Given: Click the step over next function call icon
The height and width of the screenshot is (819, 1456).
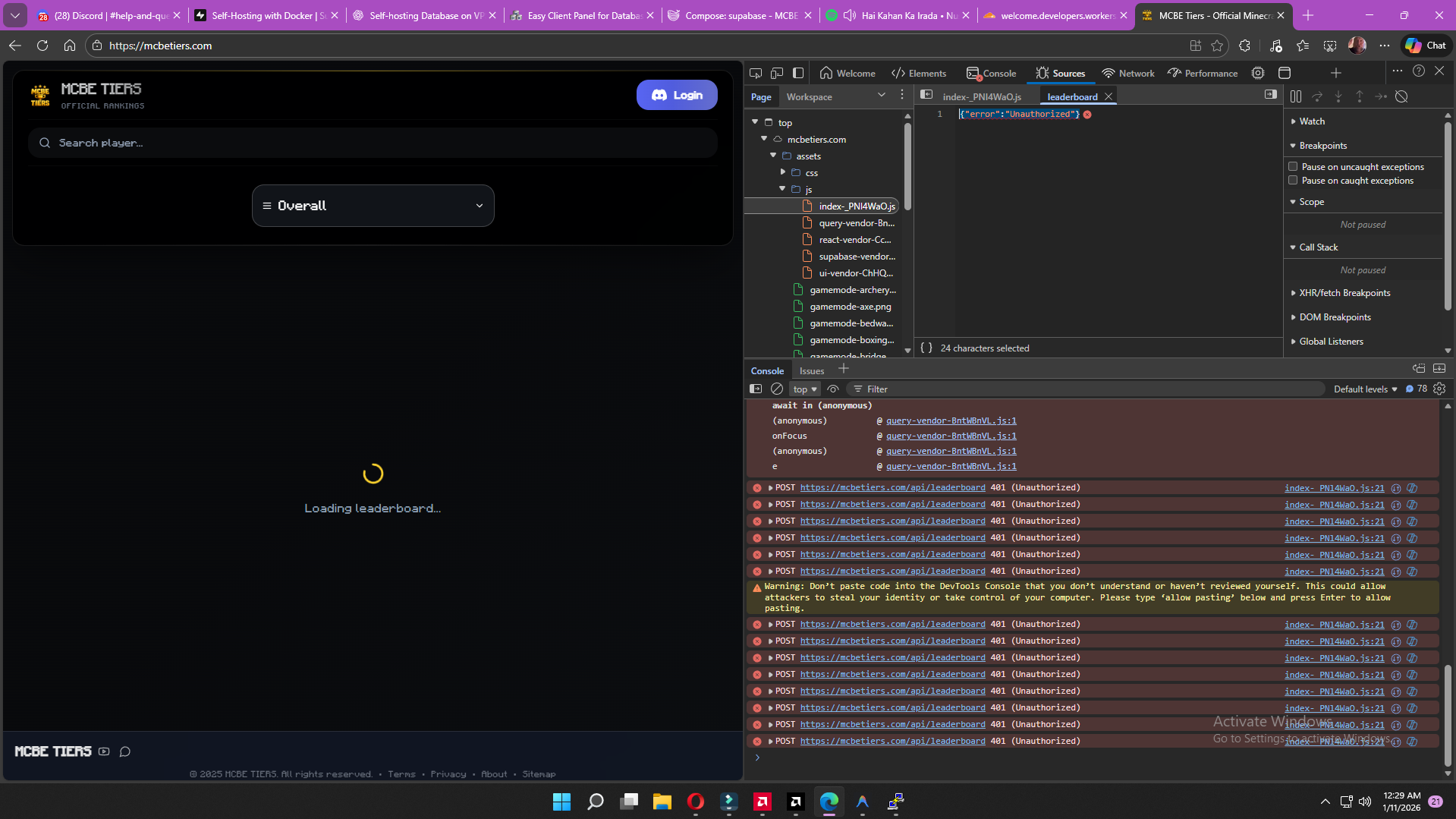Looking at the screenshot, I should coord(1317,96).
